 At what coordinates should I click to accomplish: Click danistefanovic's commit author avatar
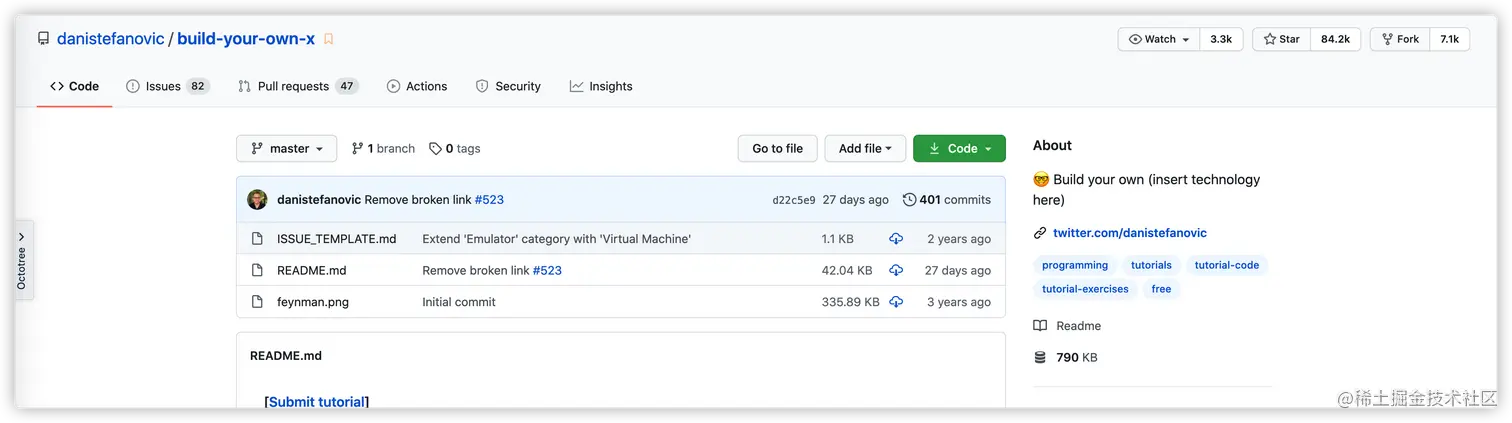(x=257, y=200)
